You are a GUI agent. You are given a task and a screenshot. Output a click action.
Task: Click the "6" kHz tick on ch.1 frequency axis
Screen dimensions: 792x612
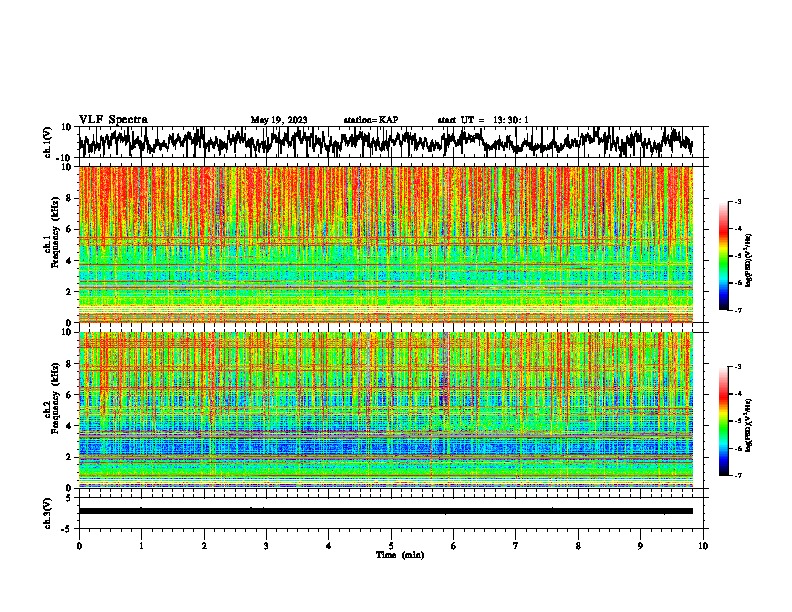coord(69,230)
